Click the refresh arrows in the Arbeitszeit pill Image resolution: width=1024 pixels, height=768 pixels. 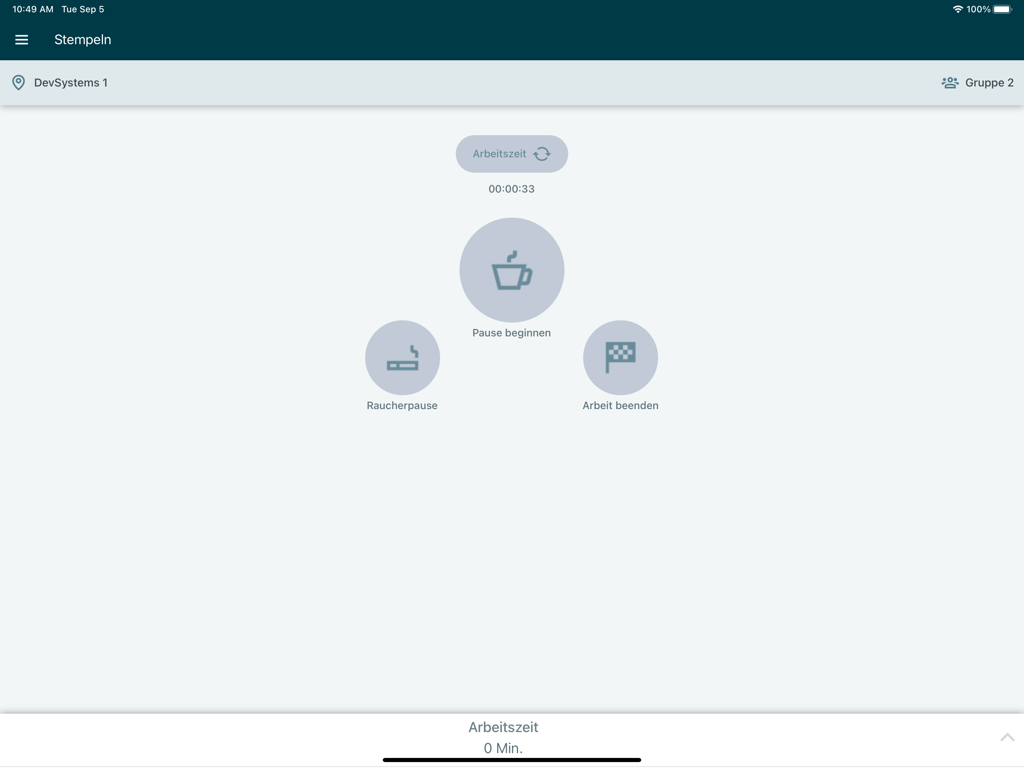541,153
